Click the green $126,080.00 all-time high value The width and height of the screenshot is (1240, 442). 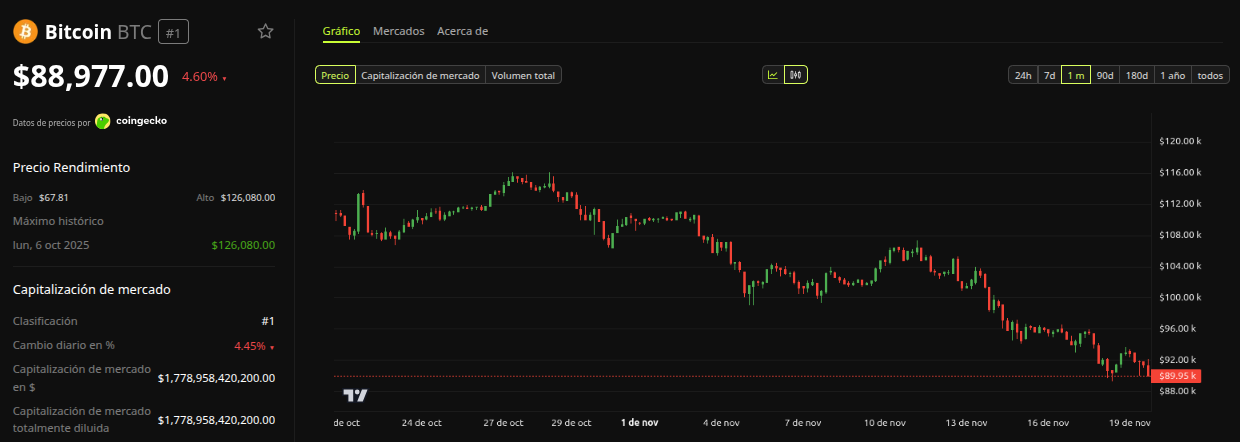pyautogui.click(x=243, y=245)
